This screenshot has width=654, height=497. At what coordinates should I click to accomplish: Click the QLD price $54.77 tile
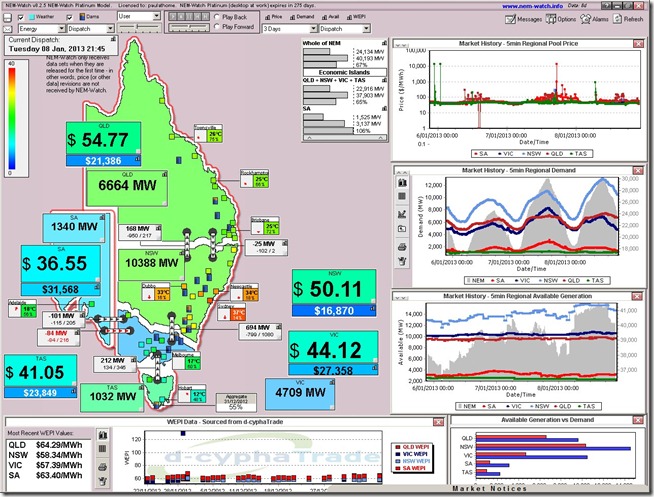click(103, 139)
